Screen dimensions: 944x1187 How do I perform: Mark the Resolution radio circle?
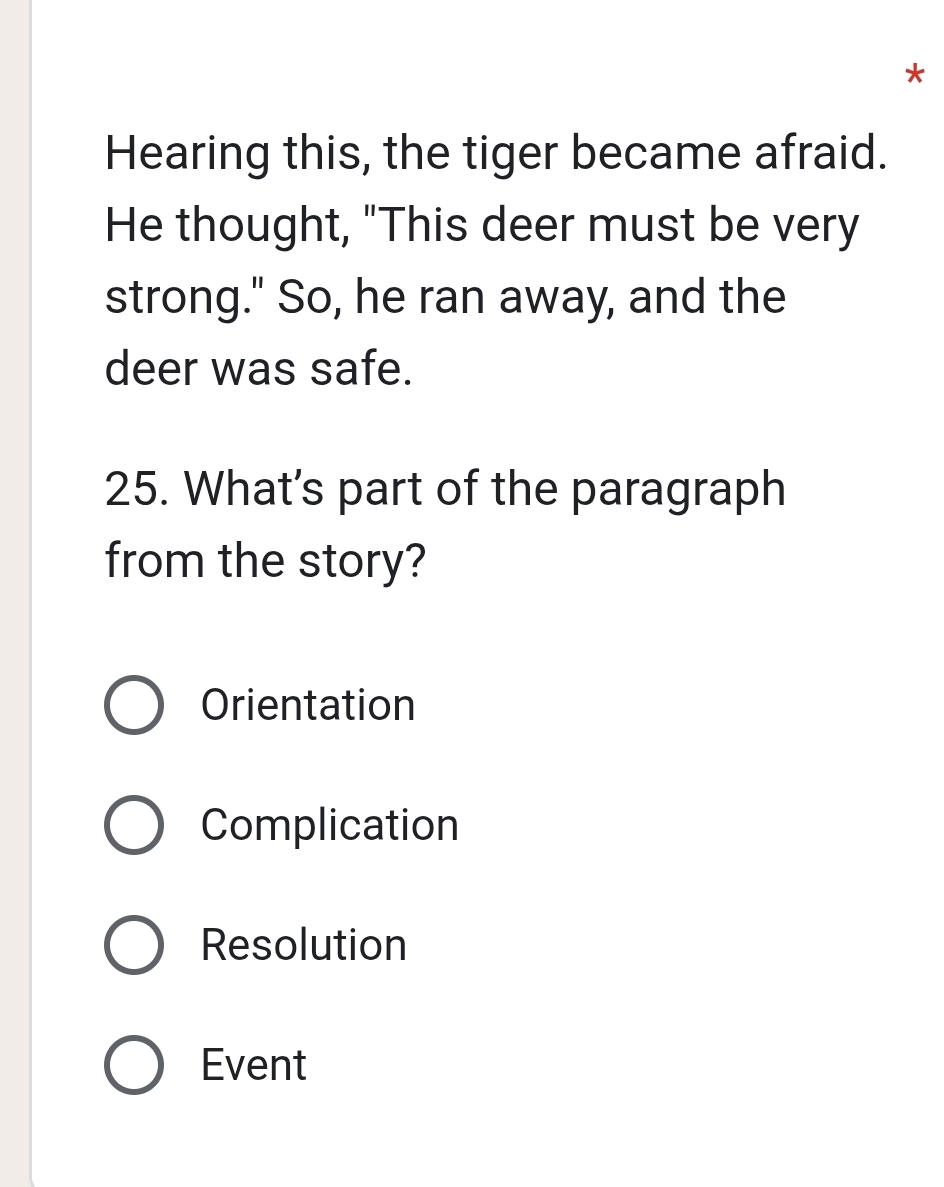point(133,946)
